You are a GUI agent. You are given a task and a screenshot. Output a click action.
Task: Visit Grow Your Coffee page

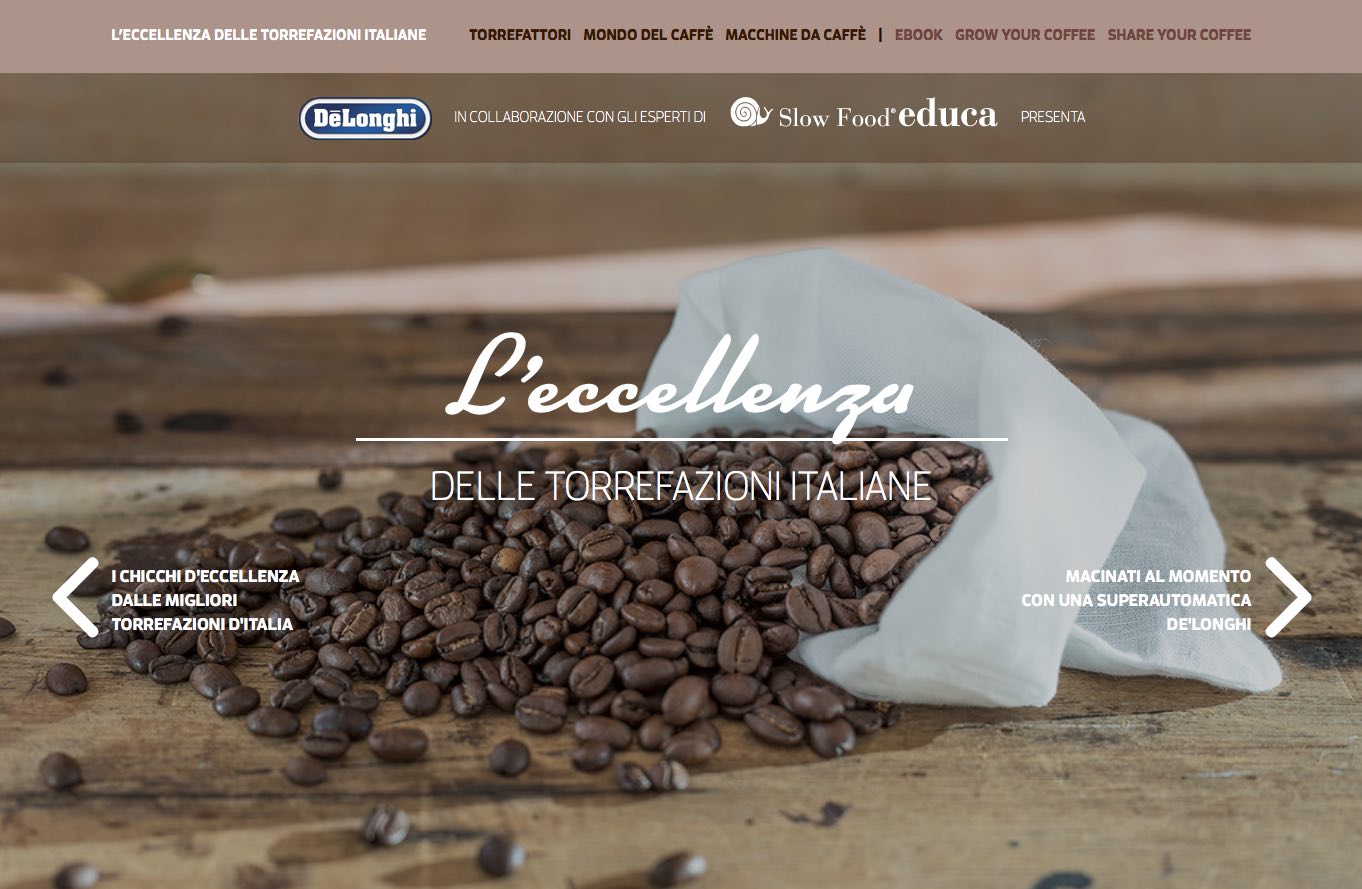pyautogui.click(x=1025, y=35)
